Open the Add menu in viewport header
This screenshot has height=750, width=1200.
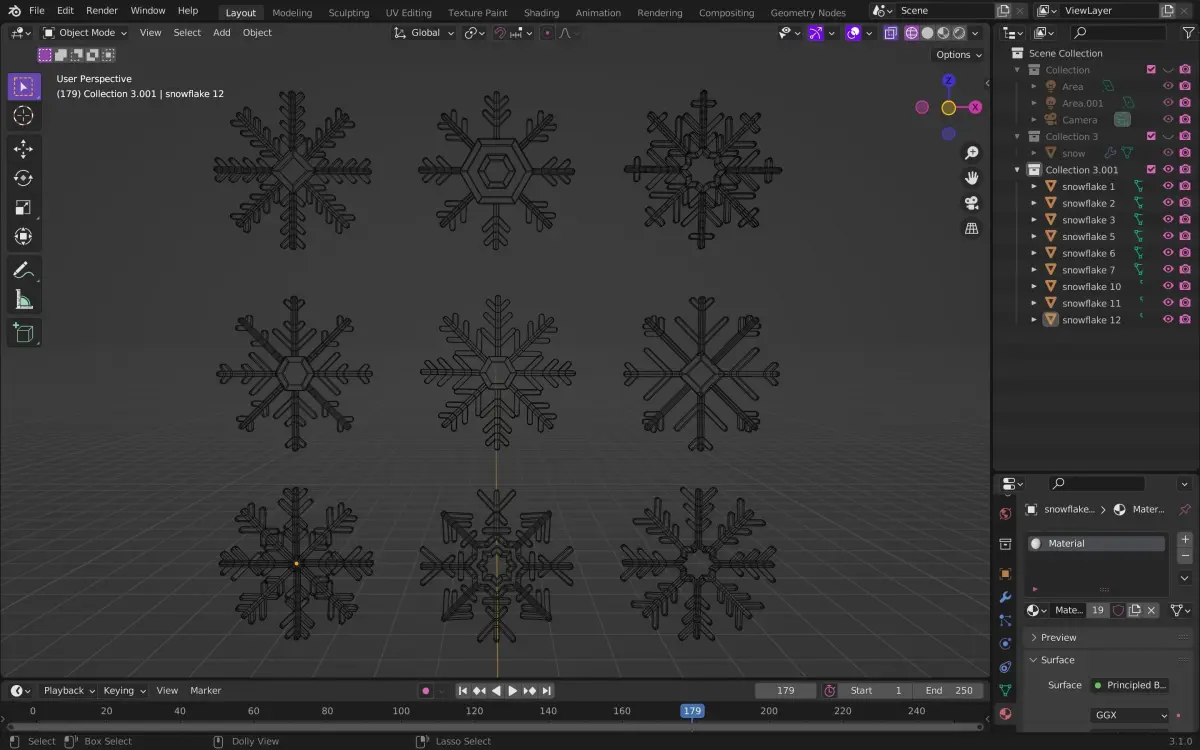click(222, 33)
